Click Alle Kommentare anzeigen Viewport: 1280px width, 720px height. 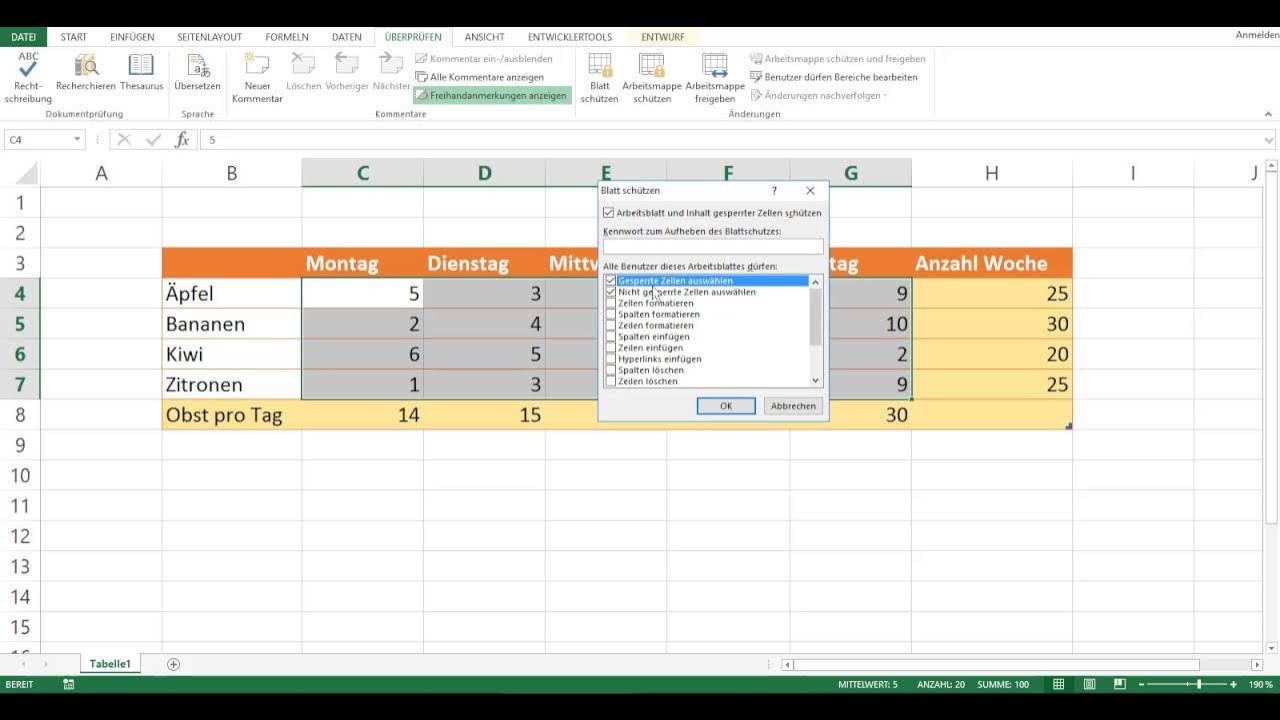pos(480,77)
